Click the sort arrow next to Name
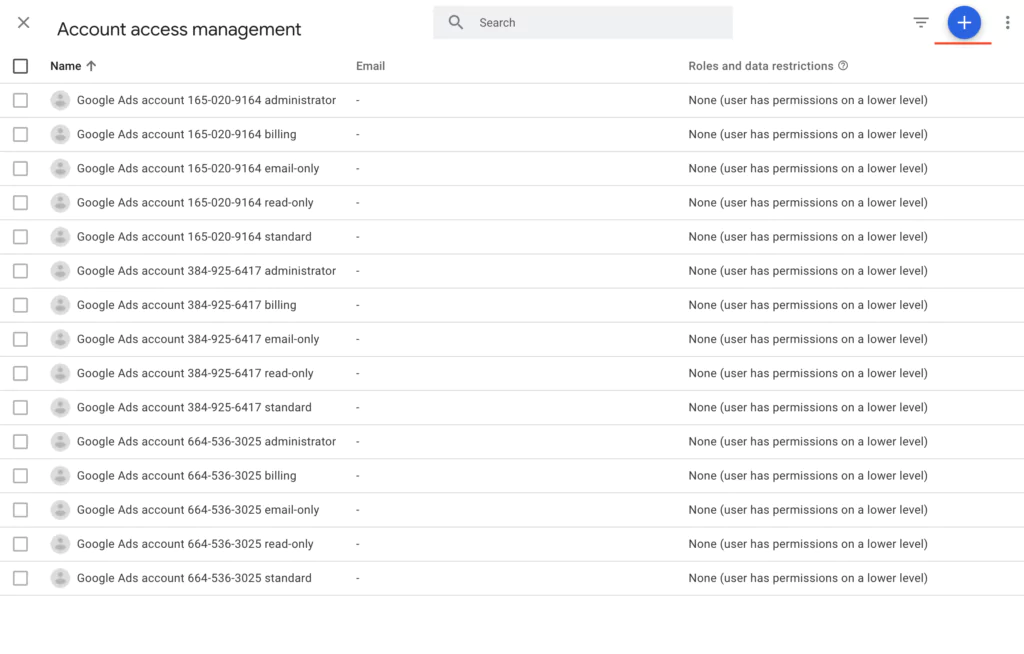1024x654 pixels. coord(92,66)
